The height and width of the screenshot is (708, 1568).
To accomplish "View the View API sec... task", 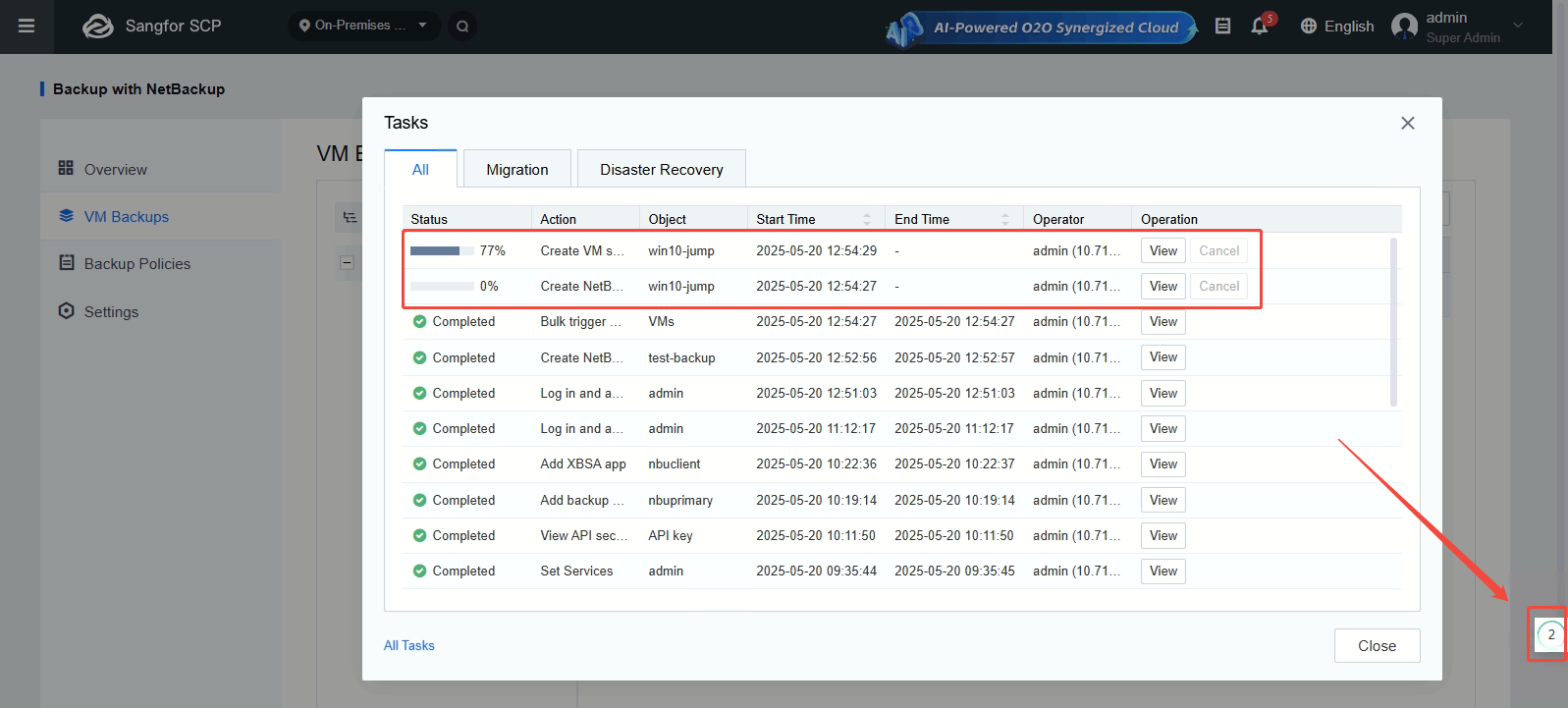I will [1163, 535].
